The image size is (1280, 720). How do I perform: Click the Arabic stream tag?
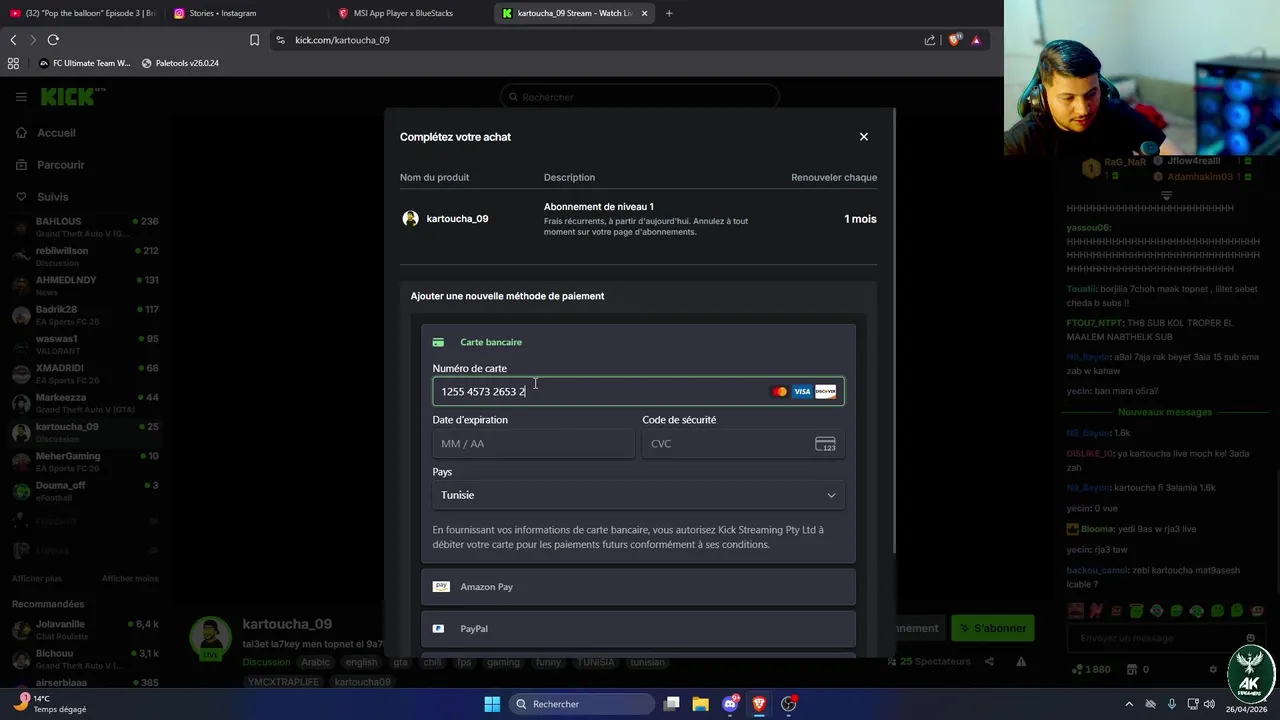315,662
